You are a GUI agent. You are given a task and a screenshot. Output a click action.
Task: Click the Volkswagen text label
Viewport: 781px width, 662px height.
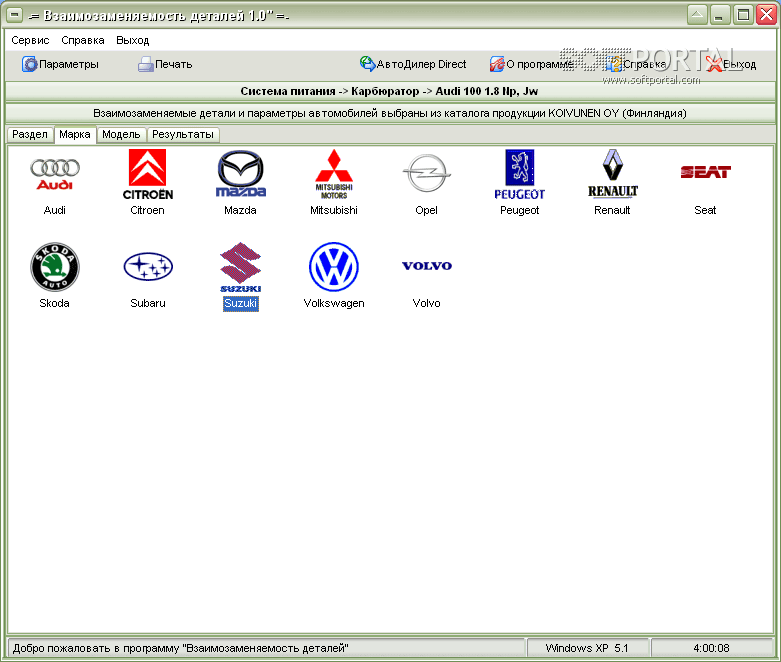pos(334,303)
